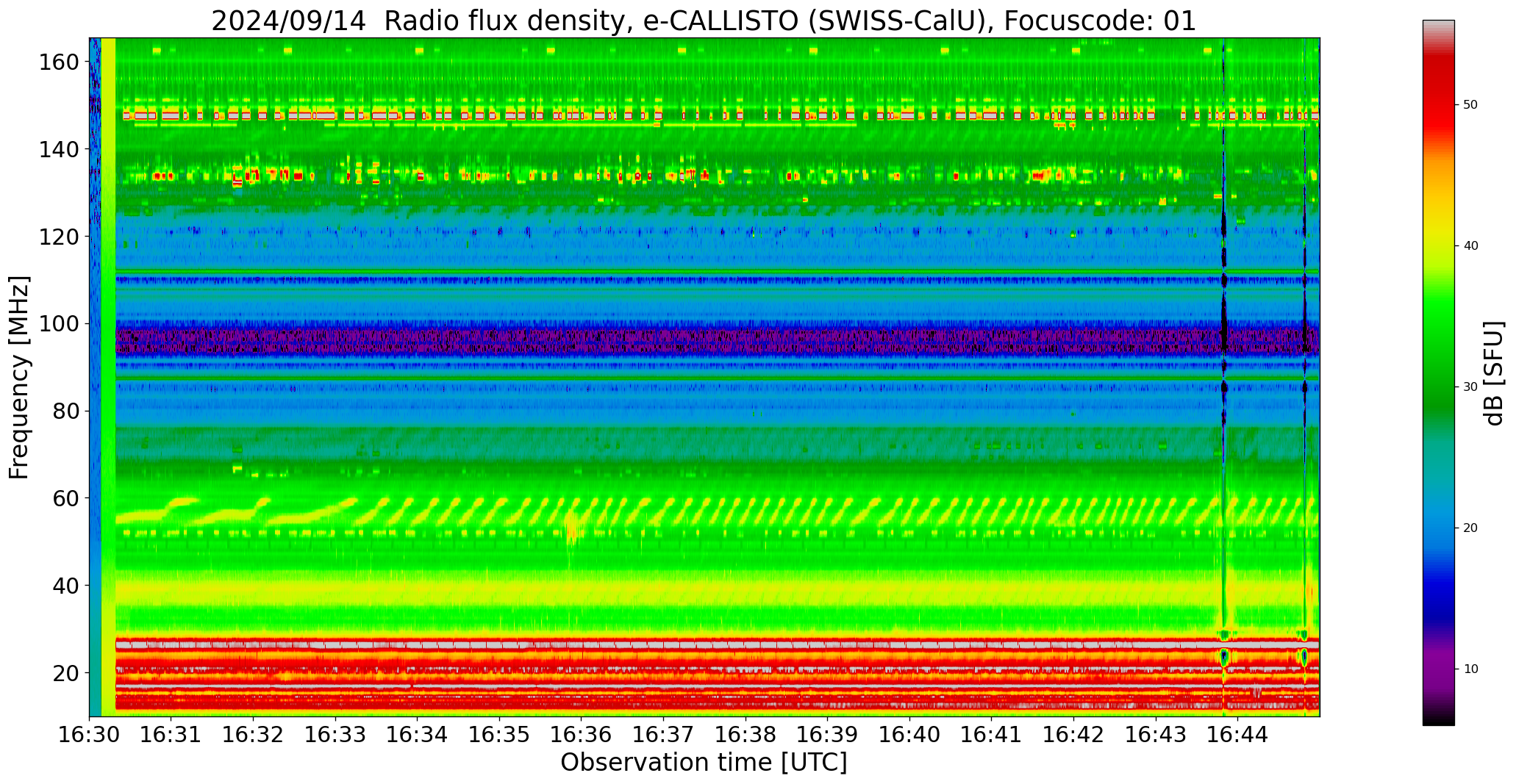This screenshot has width=1516, height=784.
Task: Click the 100 frequency tick label
Action: (59, 323)
